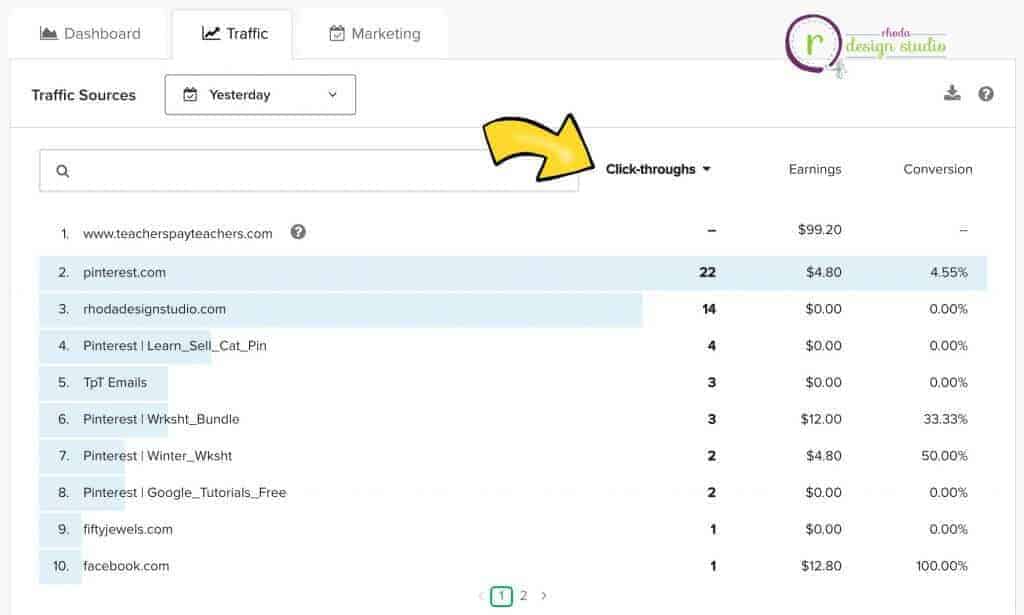Open the Yesterday date range dropdown
The width and height of the screenshot is (1024, 615).
(260, 95)
